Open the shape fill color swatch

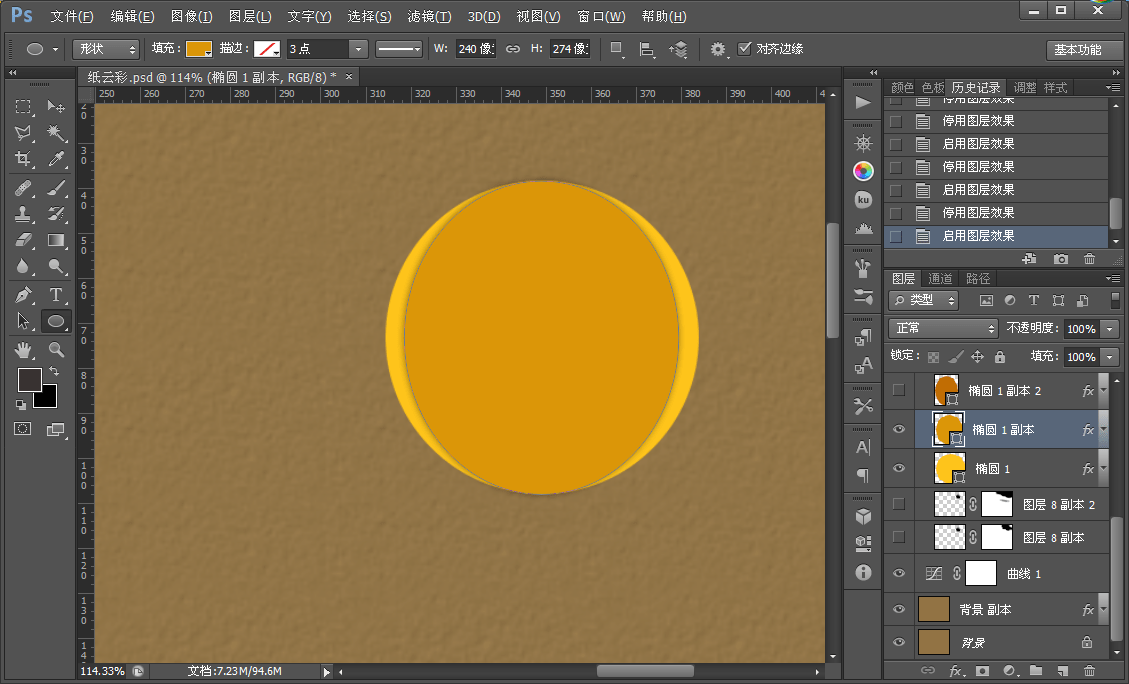(199, 49)
